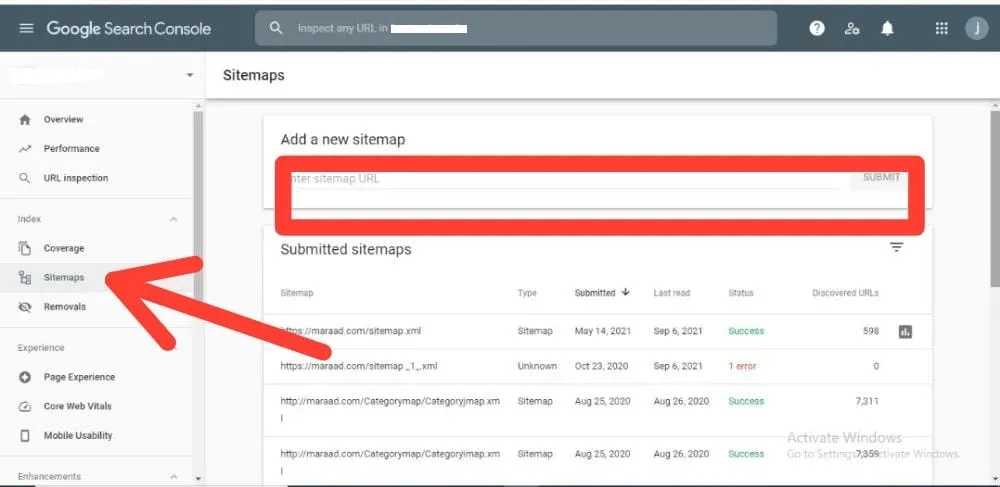Open the maraad.com/sitemap.xml row
Image resolution: width=1000 pixels, height=487 pixels.
pyautogui.click(x=598, y=331)
